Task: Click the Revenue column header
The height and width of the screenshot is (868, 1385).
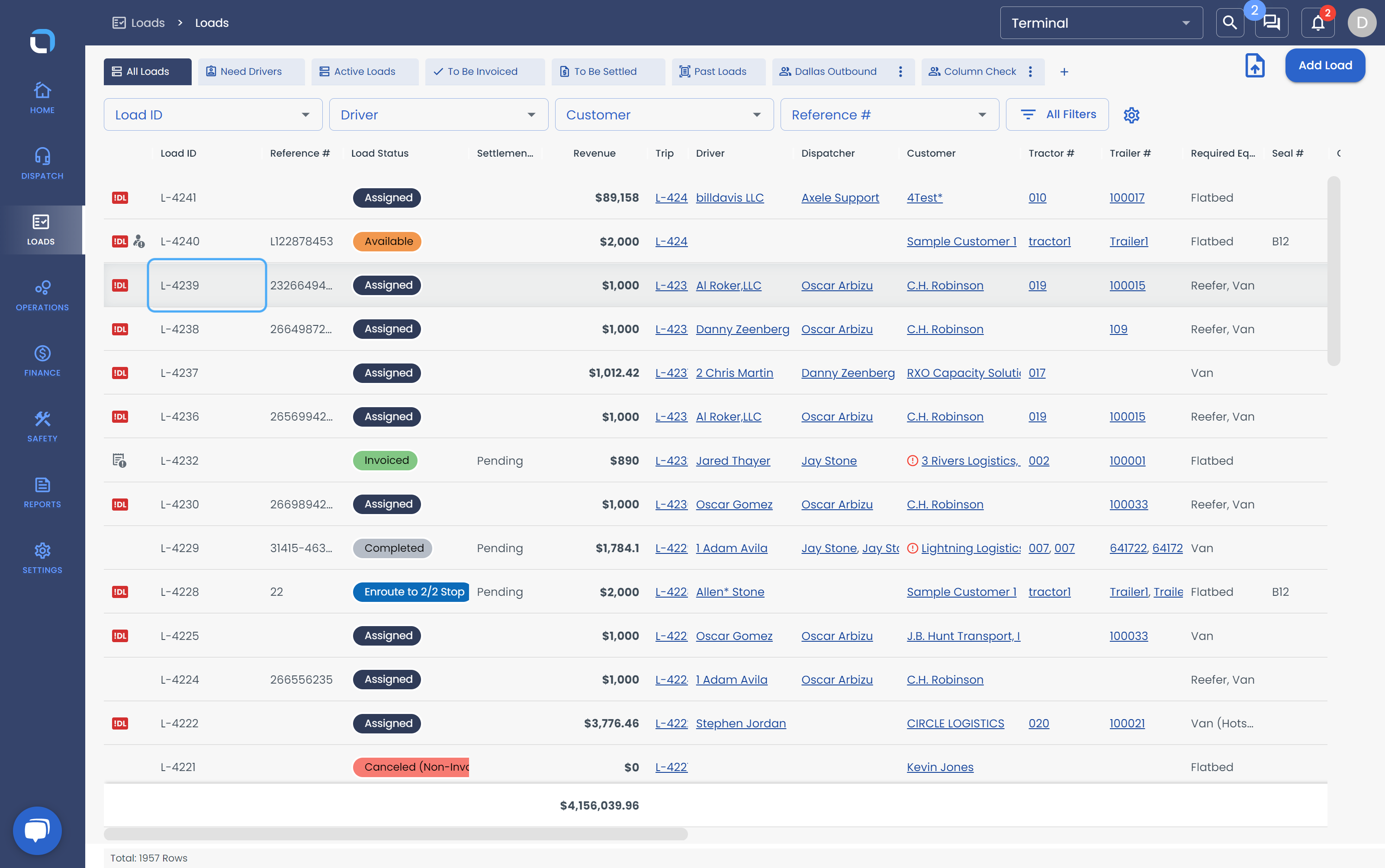Action: 594,153
